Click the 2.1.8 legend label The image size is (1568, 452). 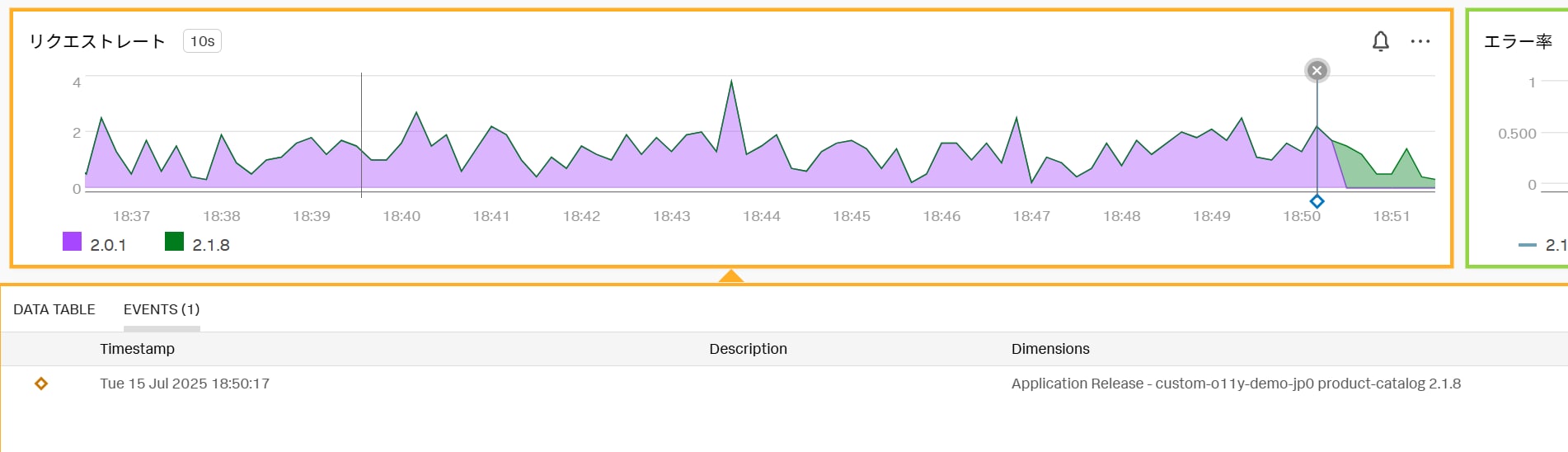pos(211,245)
